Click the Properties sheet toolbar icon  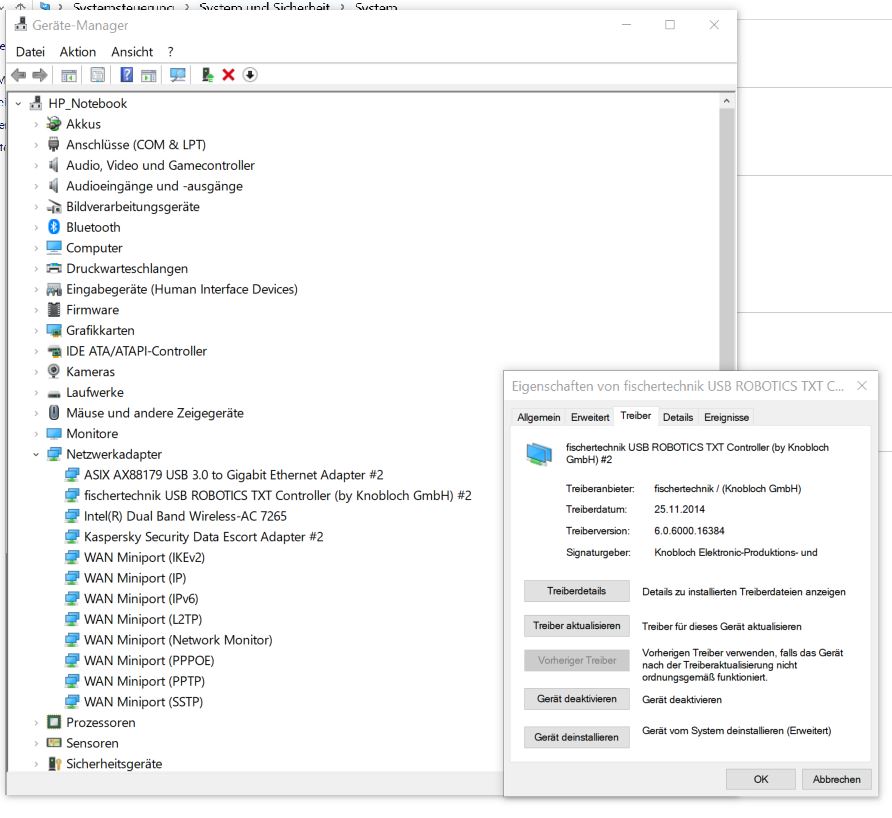97,75
